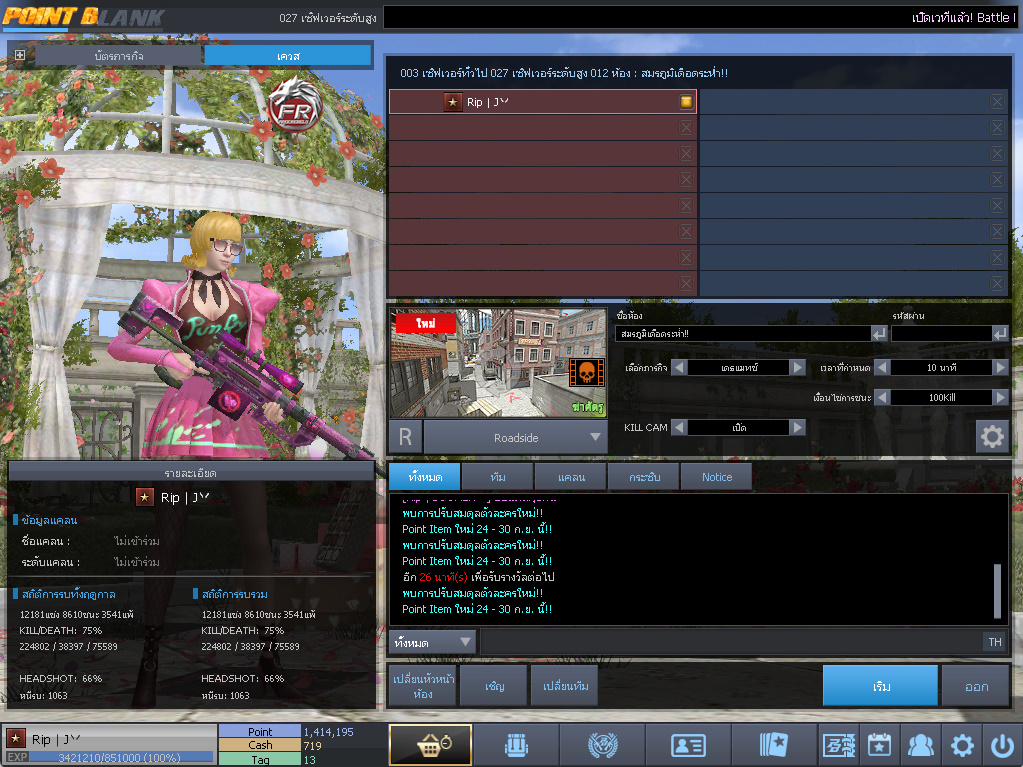
Task: Select the เควส tab
Action: pyautogui.click(x=288, y=55)
